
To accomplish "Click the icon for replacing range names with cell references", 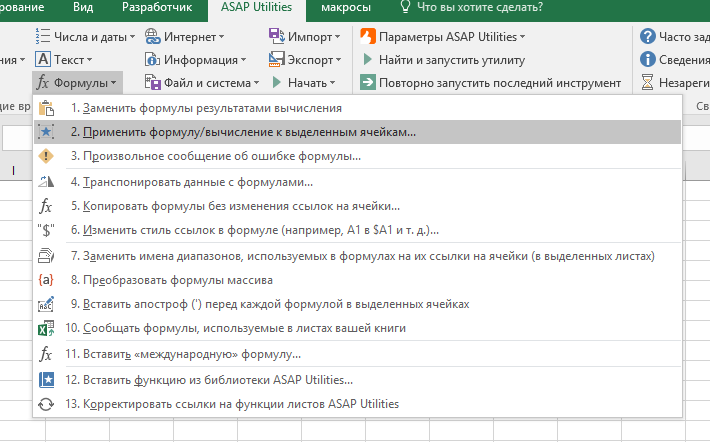I will point(46,256).
